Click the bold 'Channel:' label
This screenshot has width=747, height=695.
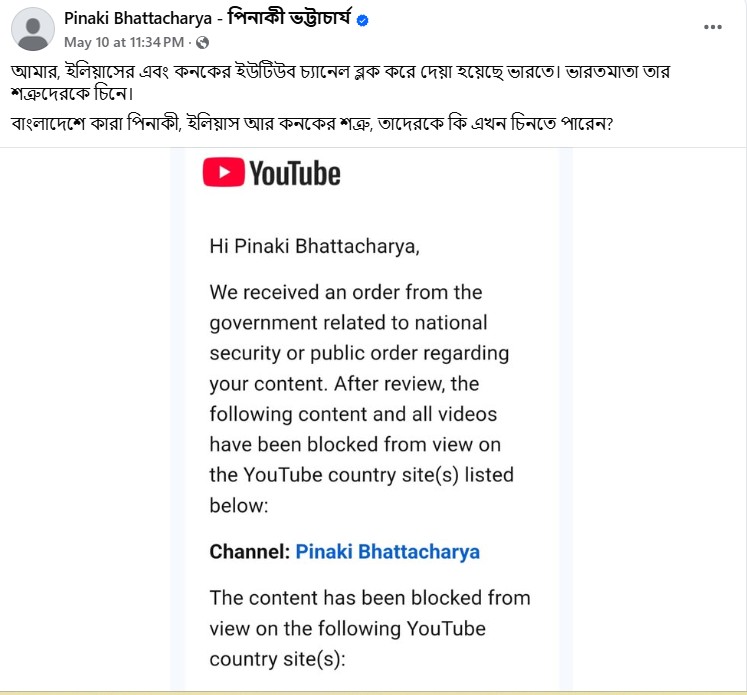(x=250, y=551)
